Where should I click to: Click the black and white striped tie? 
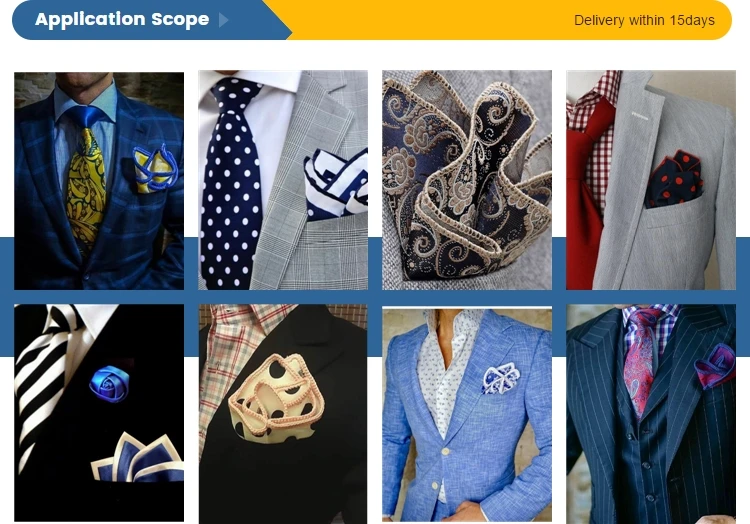tap(45, 378)
